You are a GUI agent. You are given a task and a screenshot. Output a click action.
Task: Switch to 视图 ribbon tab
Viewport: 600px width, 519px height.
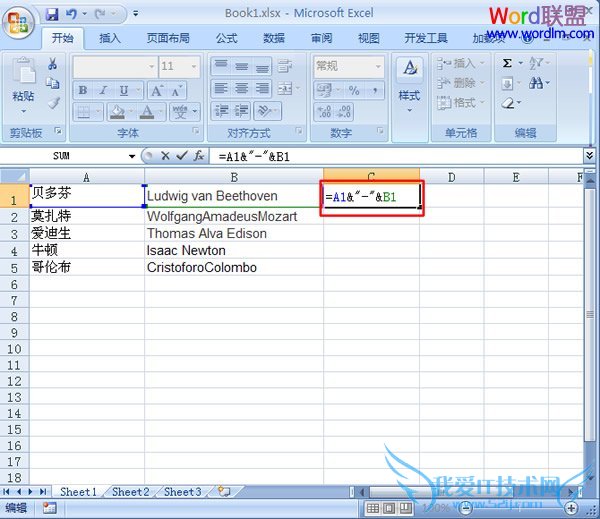pos(368,38)
